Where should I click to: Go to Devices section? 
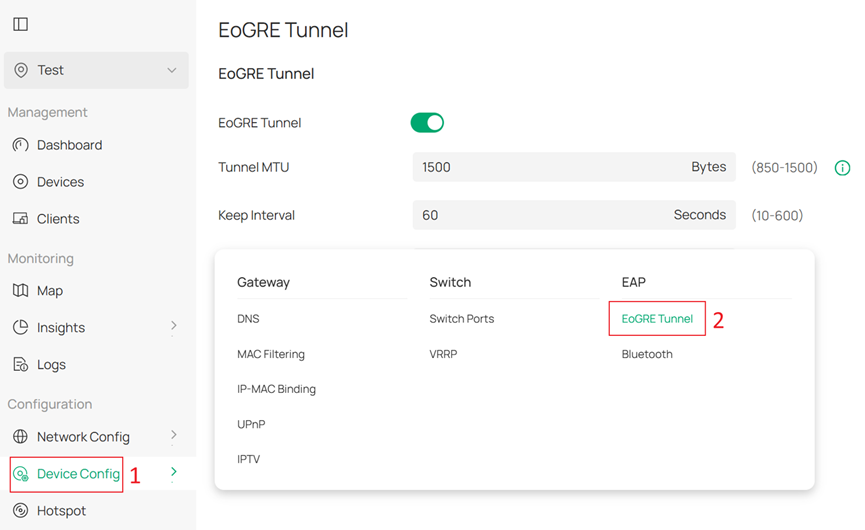pyautogui.click(x=61, y=182)
